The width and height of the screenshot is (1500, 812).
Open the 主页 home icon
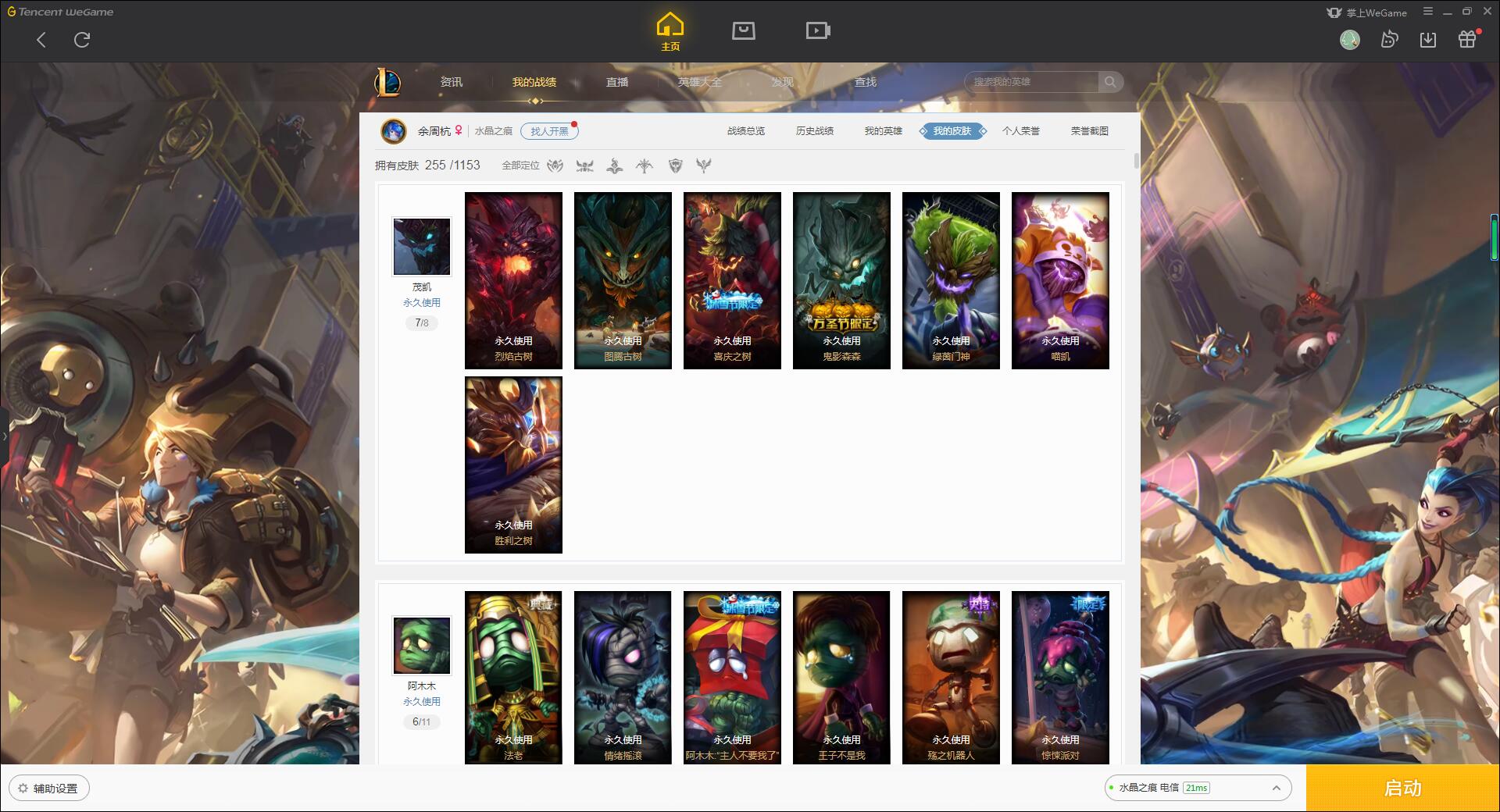[x=670, y=32]
